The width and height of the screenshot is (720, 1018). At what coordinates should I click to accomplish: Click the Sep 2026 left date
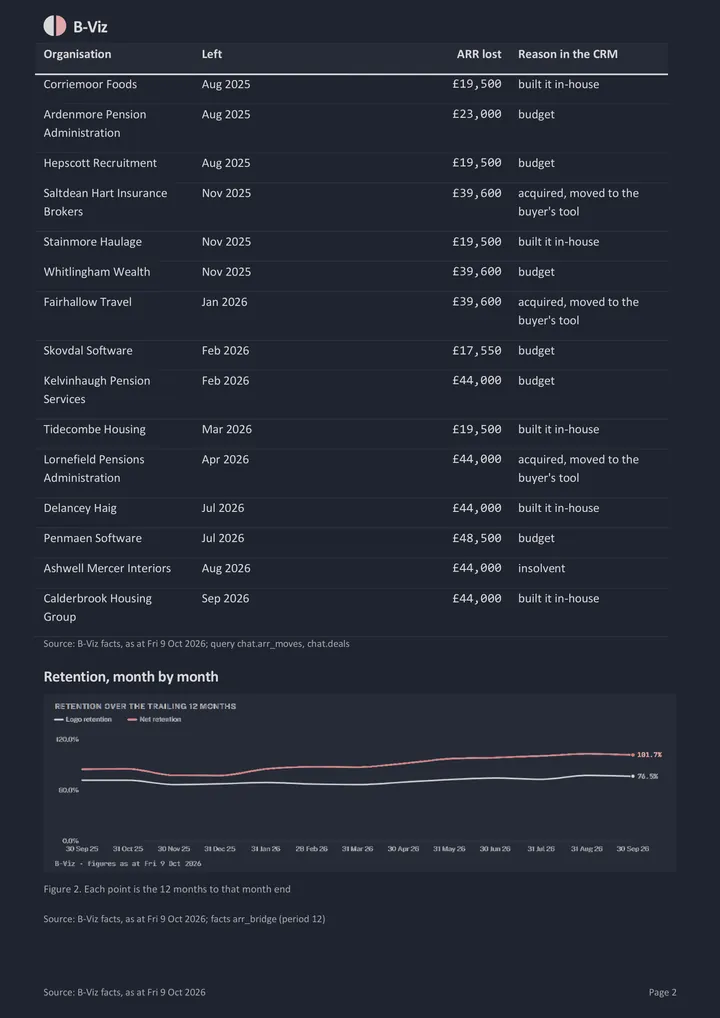tap(225, 598)
